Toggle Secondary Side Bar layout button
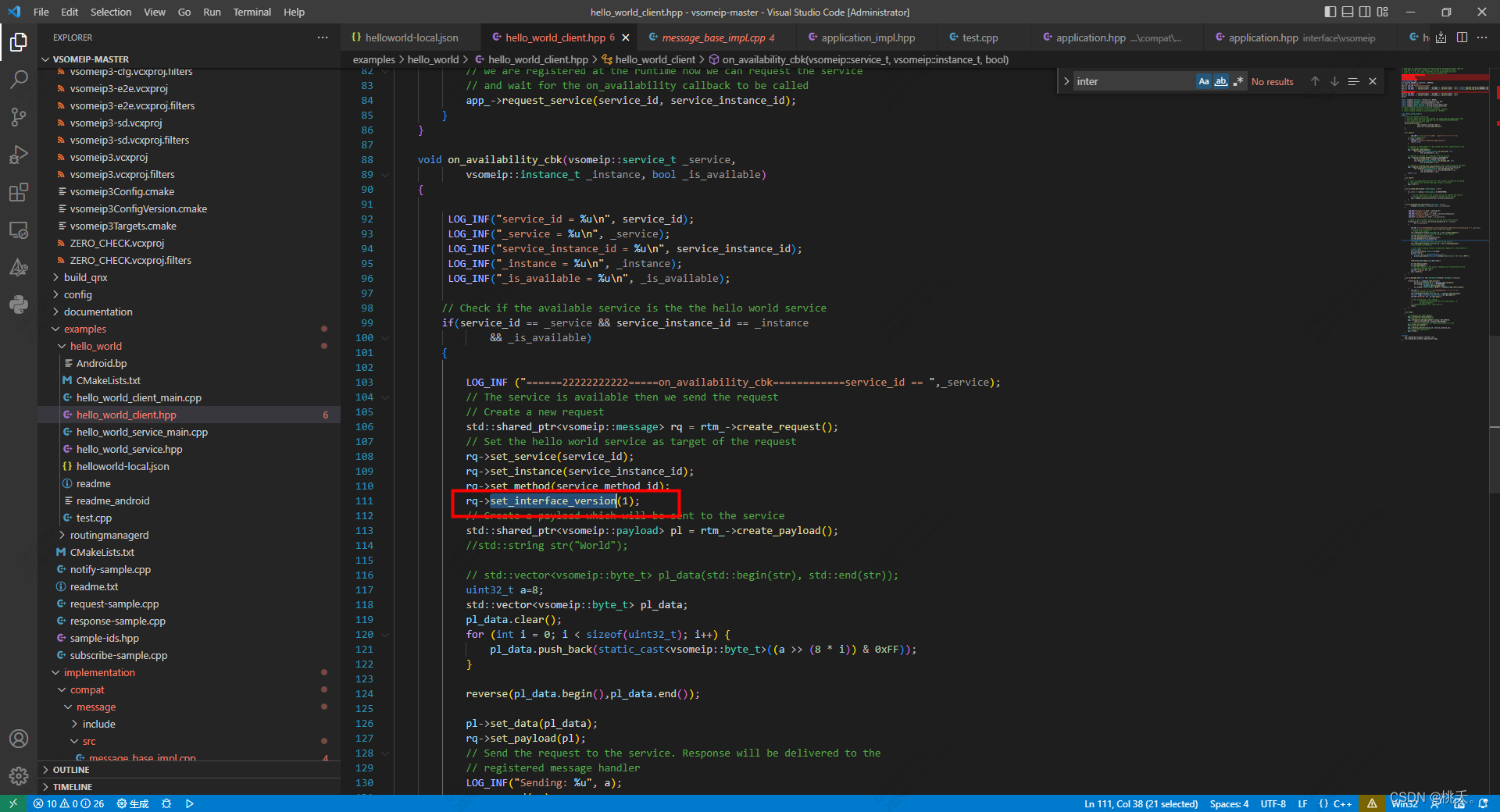 (1365, 12)
